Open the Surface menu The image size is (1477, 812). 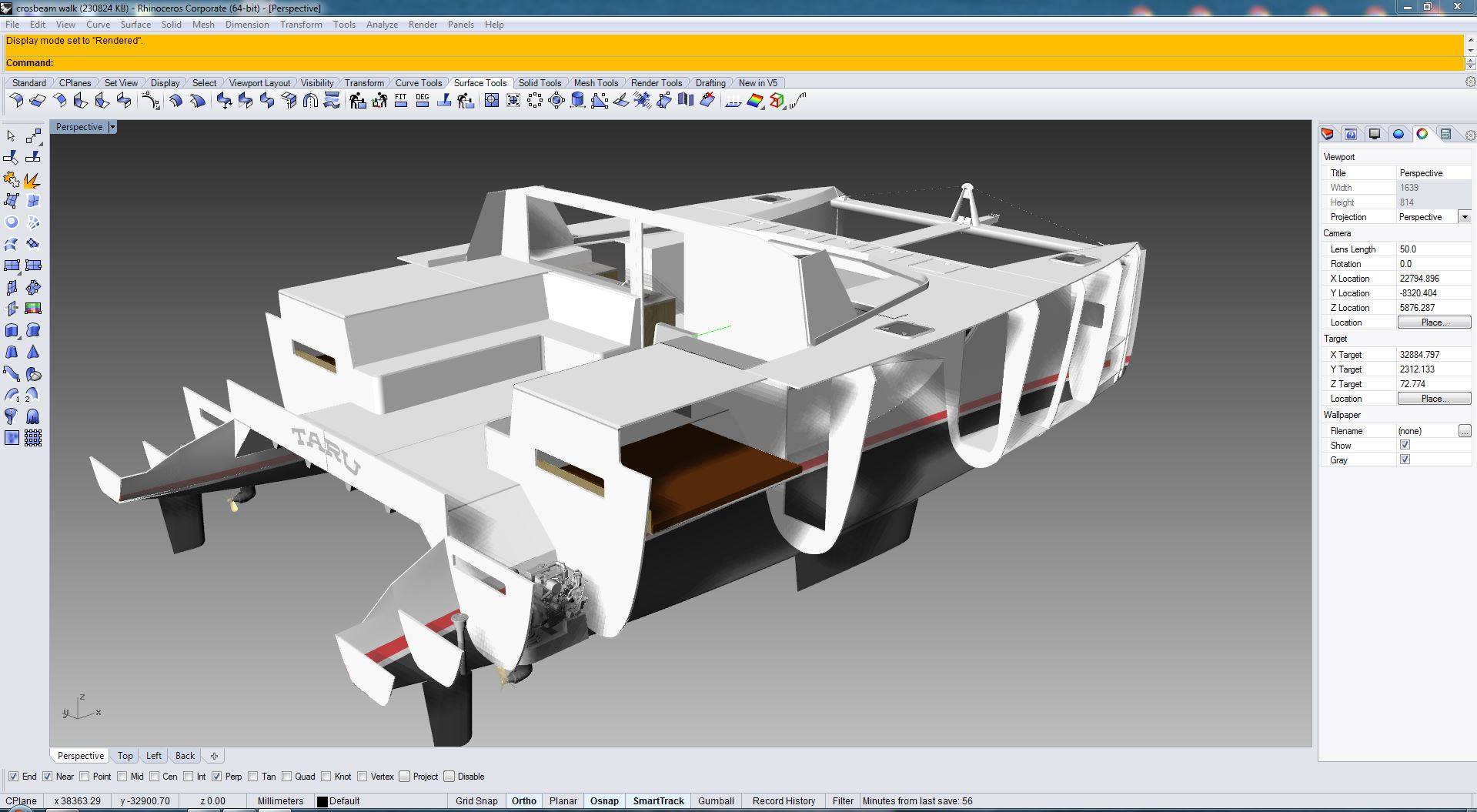[135, 25]
